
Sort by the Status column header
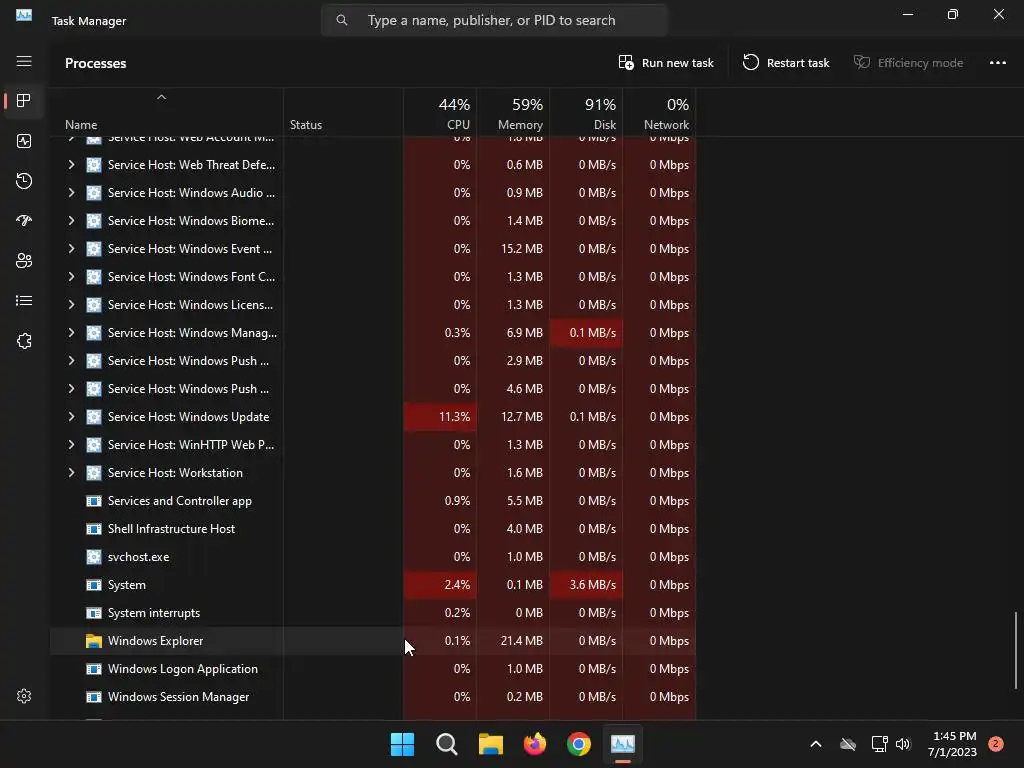coord(343,112)
